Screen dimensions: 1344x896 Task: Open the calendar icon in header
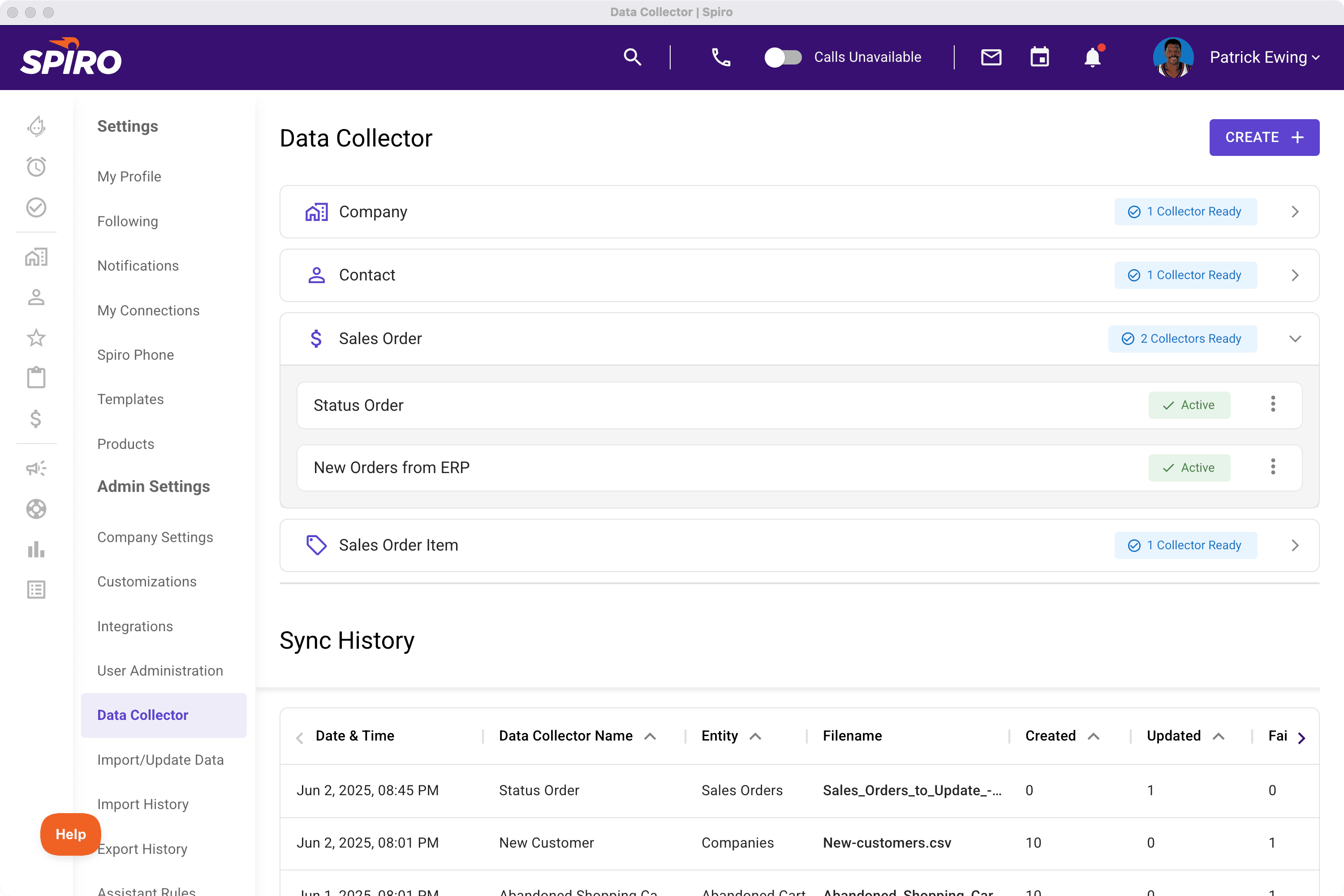[1039, 57]
